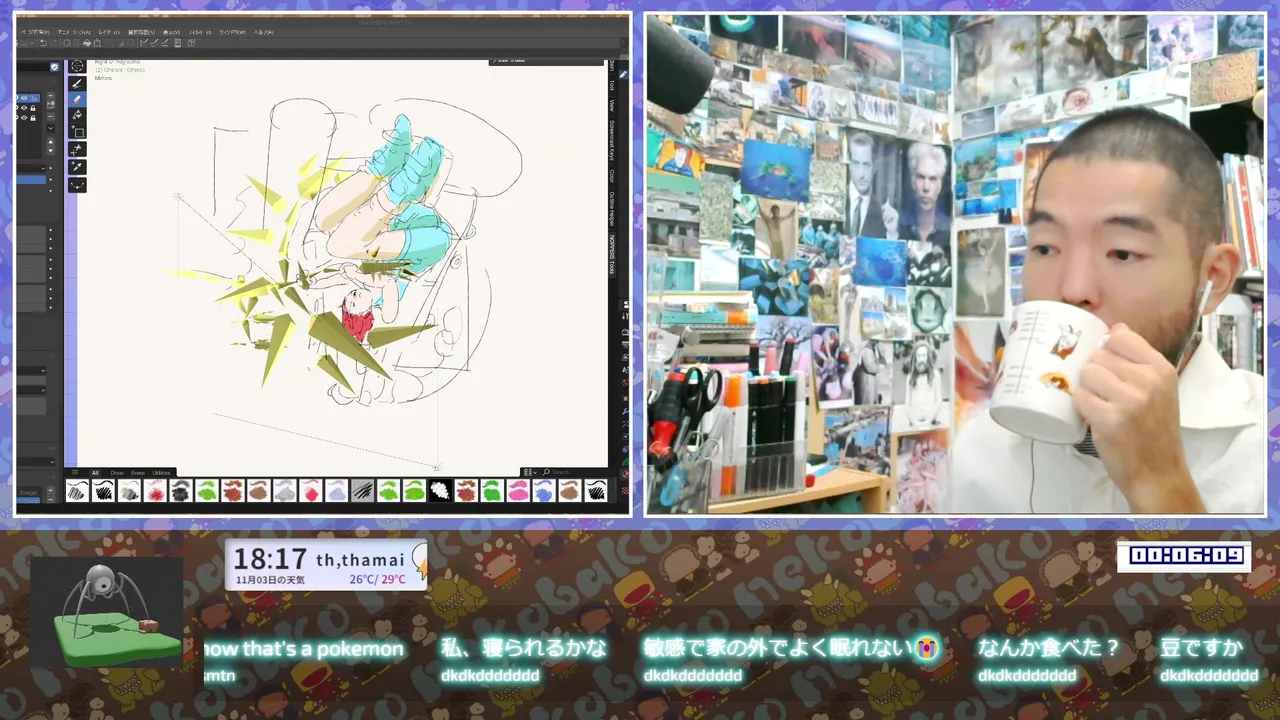
Task: Open the Screencast Keys sidebar tab
Action: click(x=612, y=140)
